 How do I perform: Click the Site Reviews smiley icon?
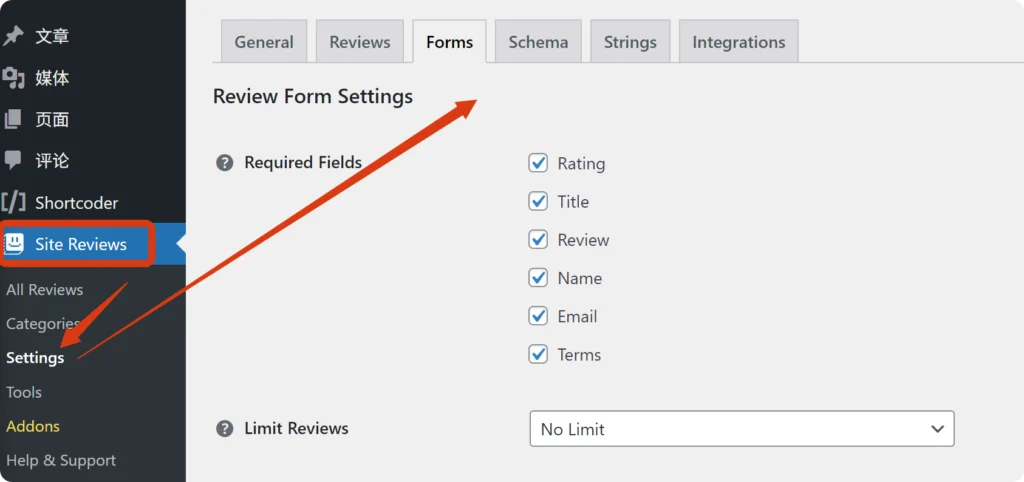click(15, 244)
